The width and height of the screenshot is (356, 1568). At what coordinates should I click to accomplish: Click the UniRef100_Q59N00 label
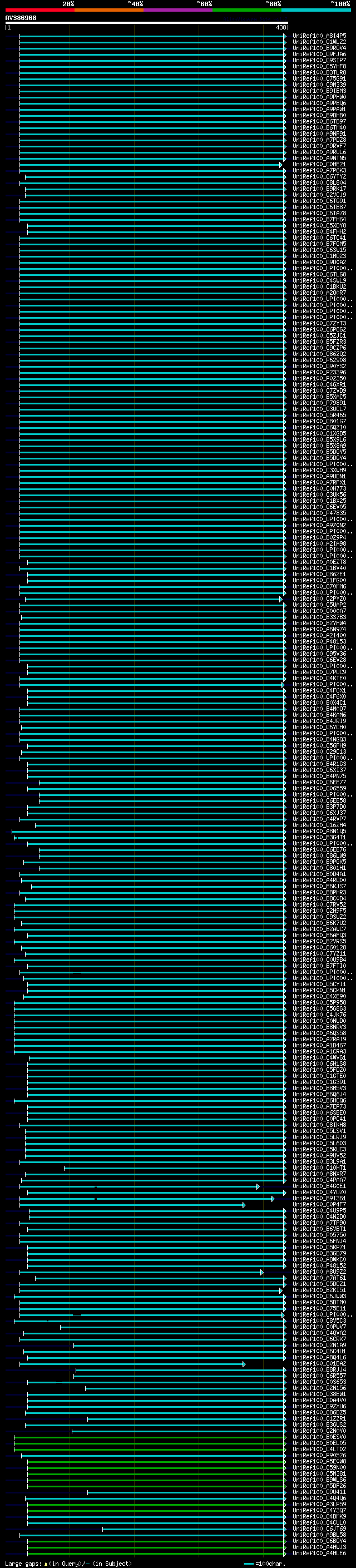[x=319, y=1467]
